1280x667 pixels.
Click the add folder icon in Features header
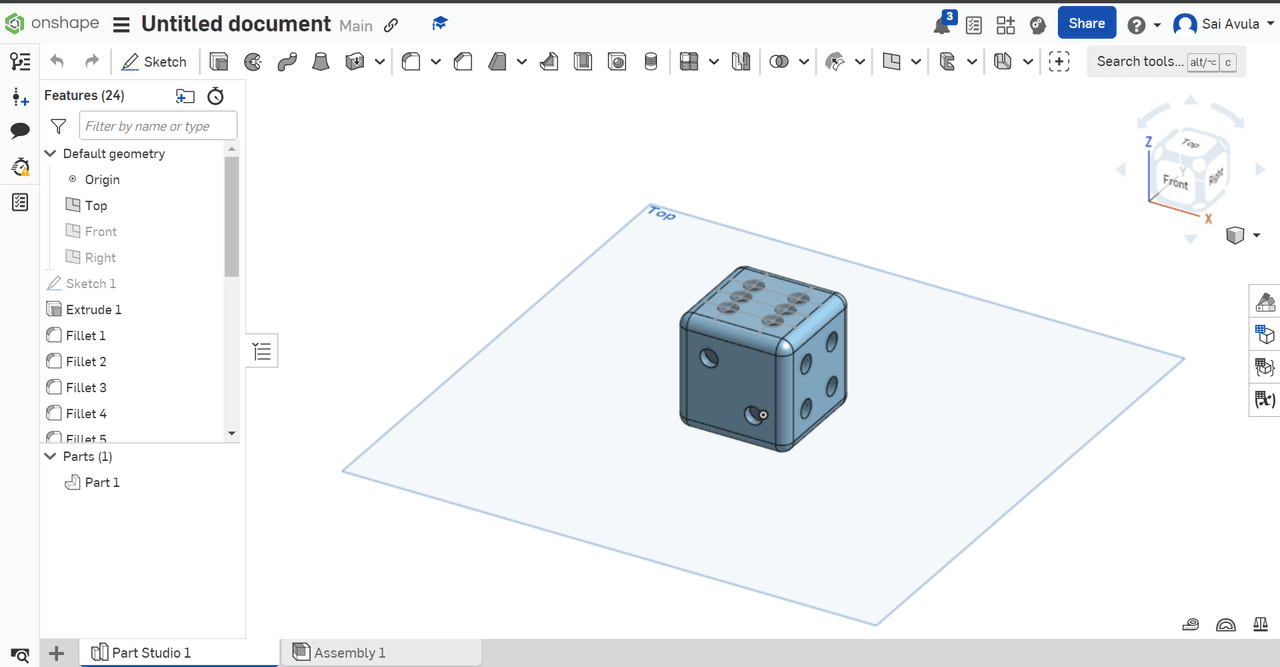[x=185, y=96]
